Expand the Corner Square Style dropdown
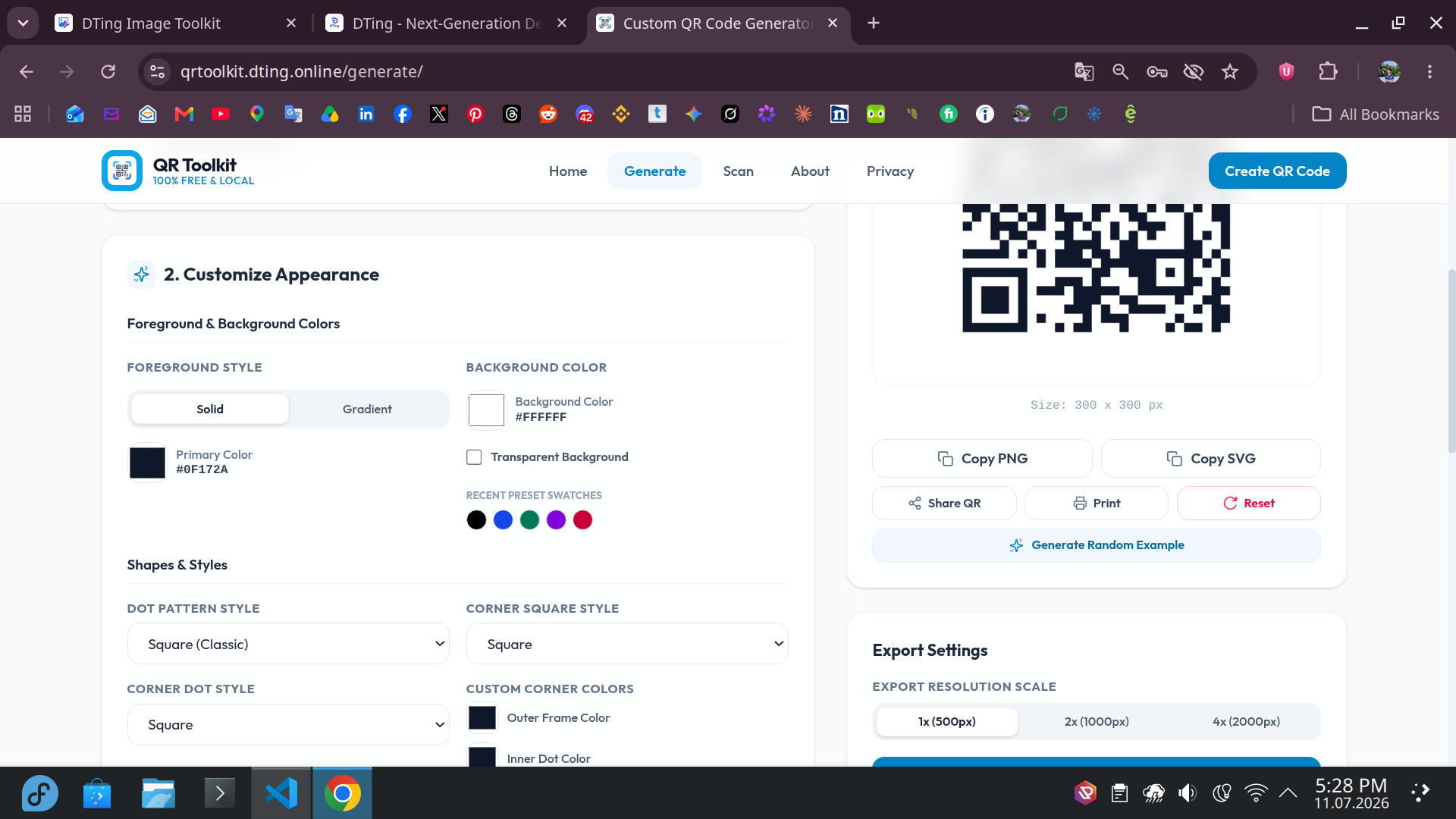Screen dimensions: 1456x819 tap(627, 644)
